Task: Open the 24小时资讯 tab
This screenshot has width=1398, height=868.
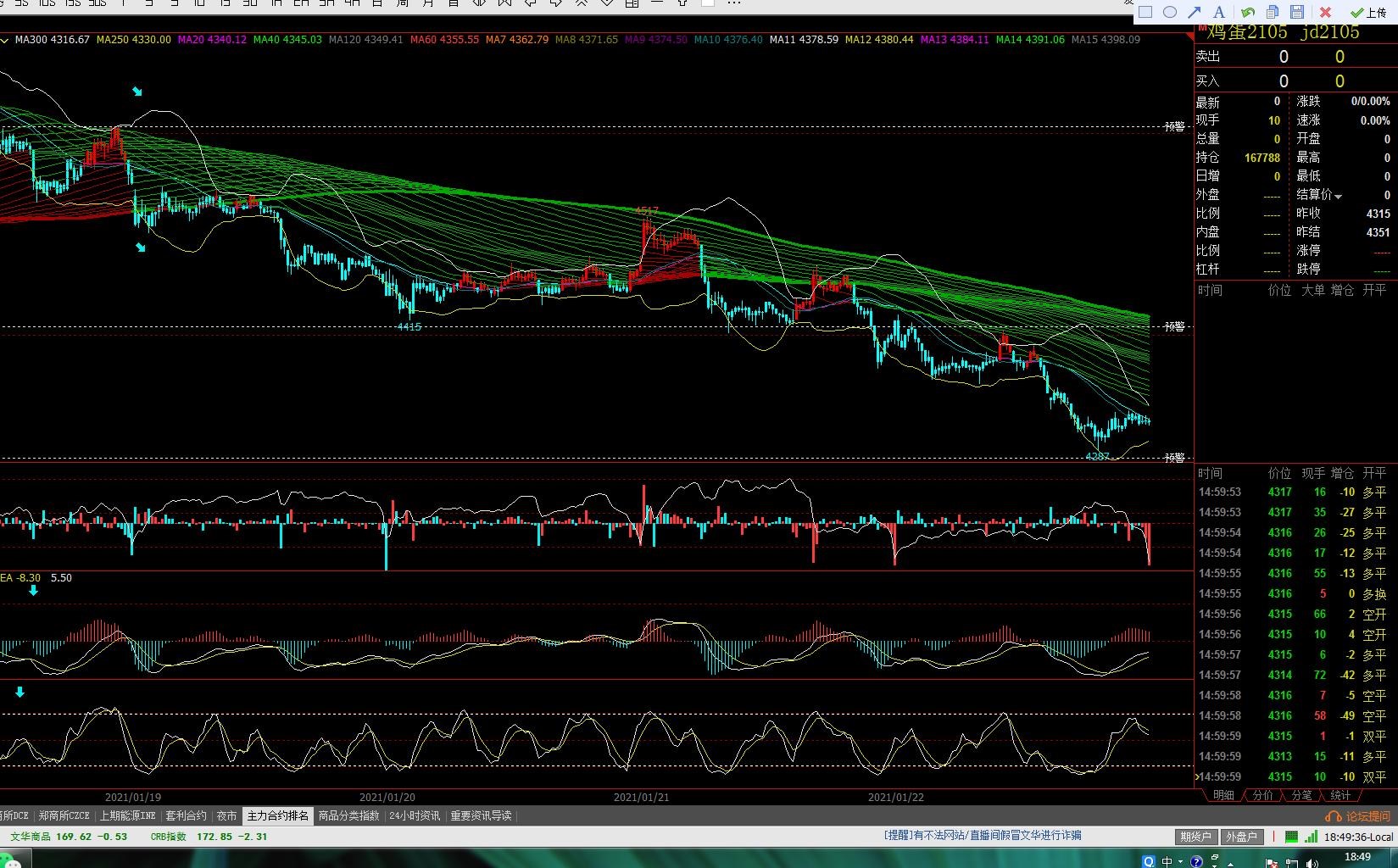Action: coord(415,816)
